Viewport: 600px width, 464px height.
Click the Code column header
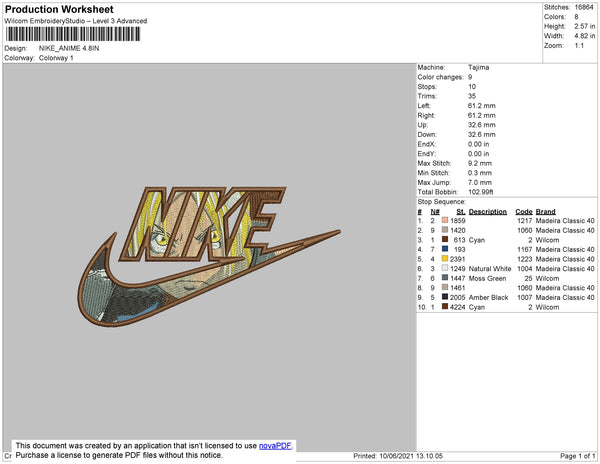[x=524, y=212]
